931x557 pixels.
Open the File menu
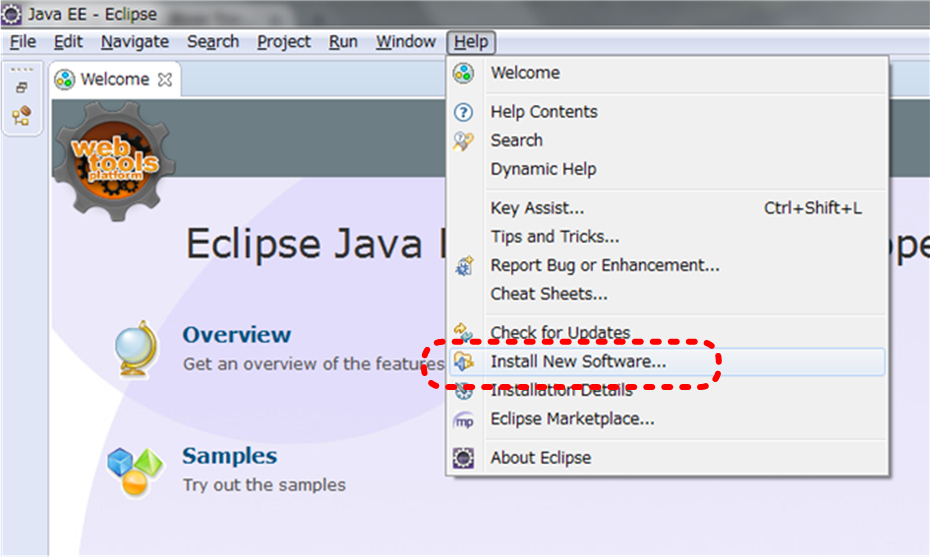tap(23, 42)
